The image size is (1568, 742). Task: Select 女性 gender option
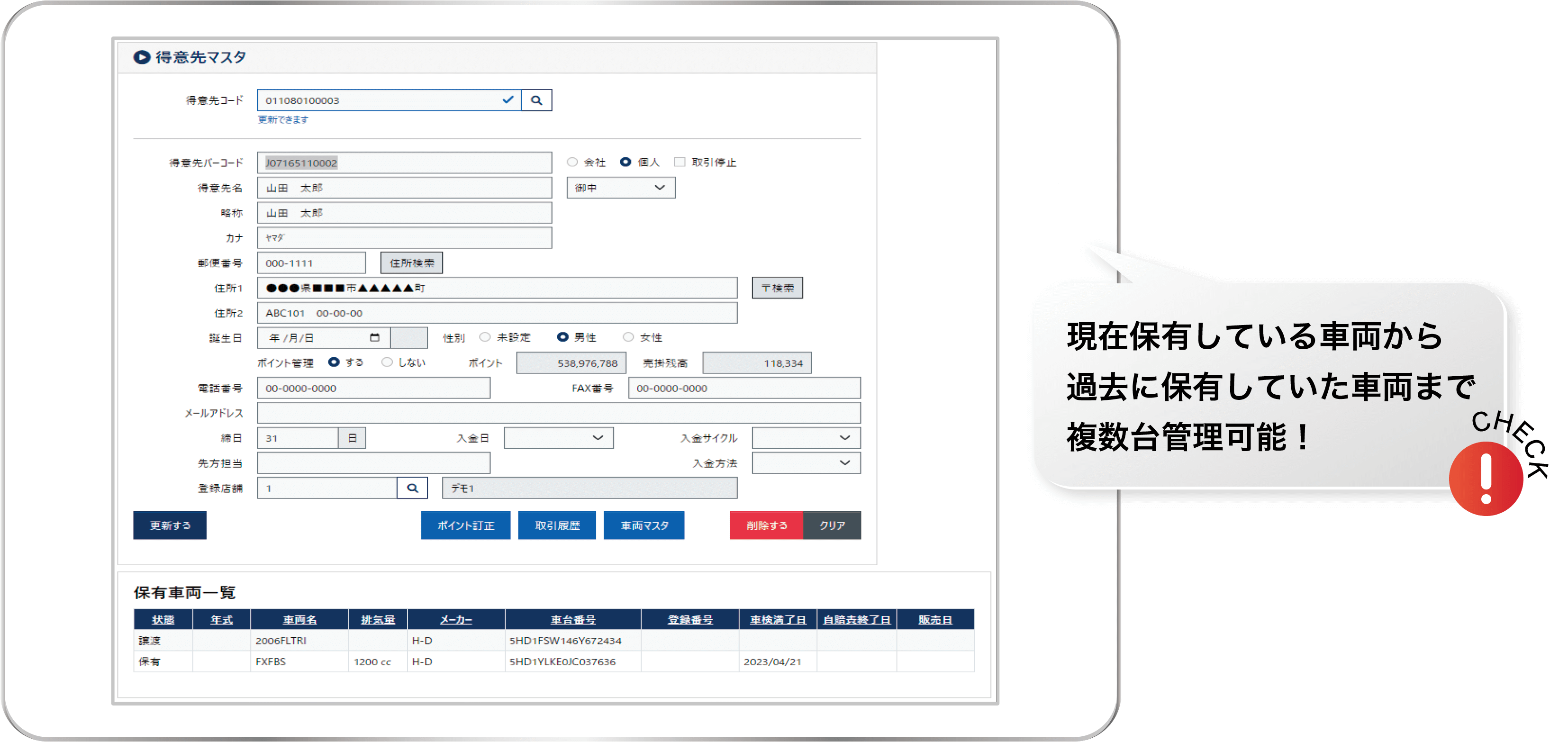(628, 337)
